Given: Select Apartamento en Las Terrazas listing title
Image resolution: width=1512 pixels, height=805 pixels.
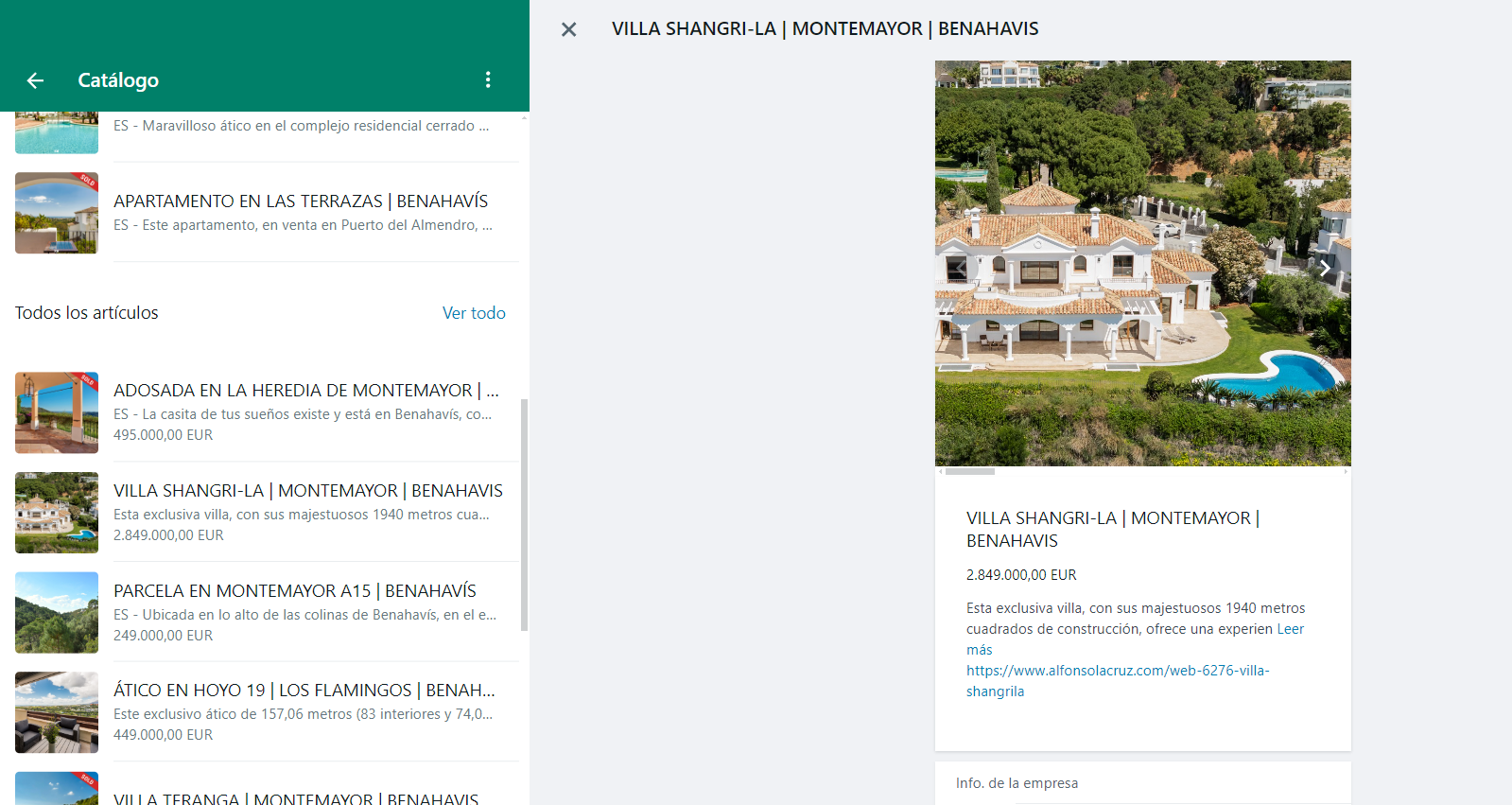Looking at the screenshot, I should 301,201.
